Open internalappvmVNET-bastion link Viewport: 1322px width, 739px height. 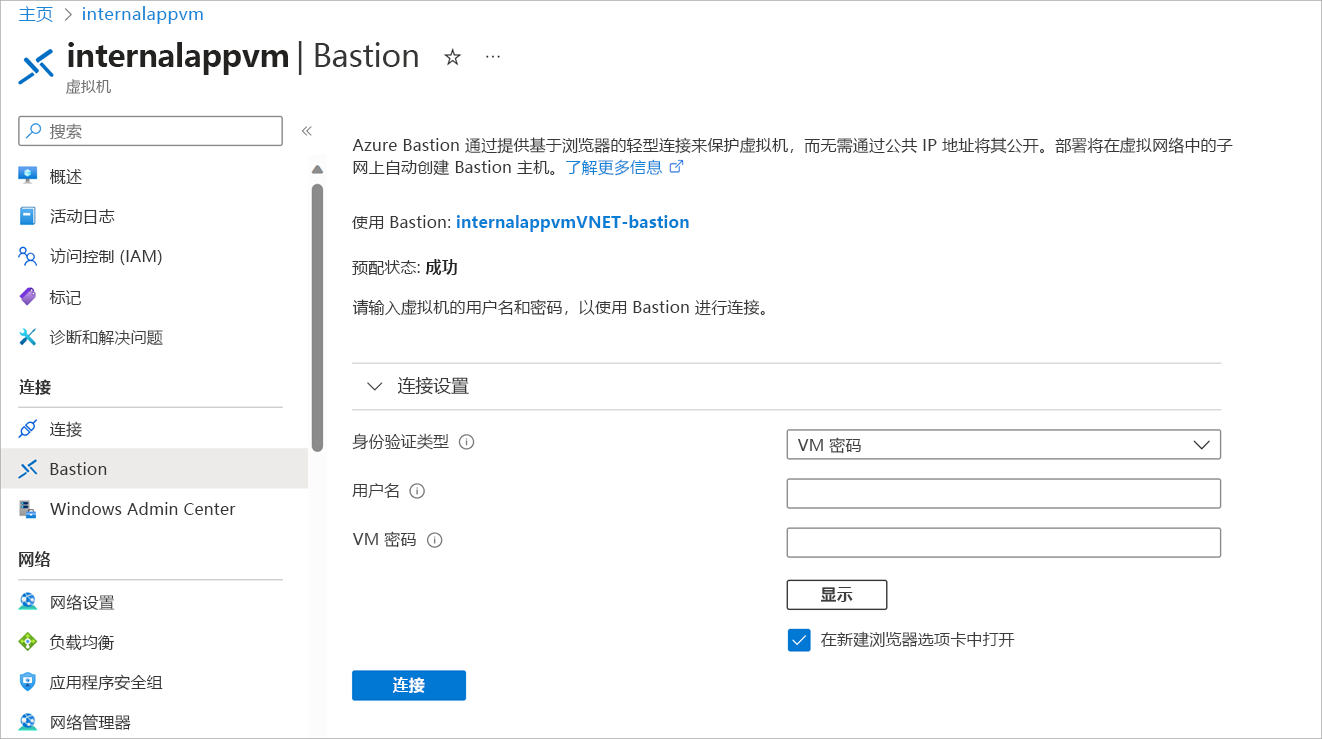[572, 222]
